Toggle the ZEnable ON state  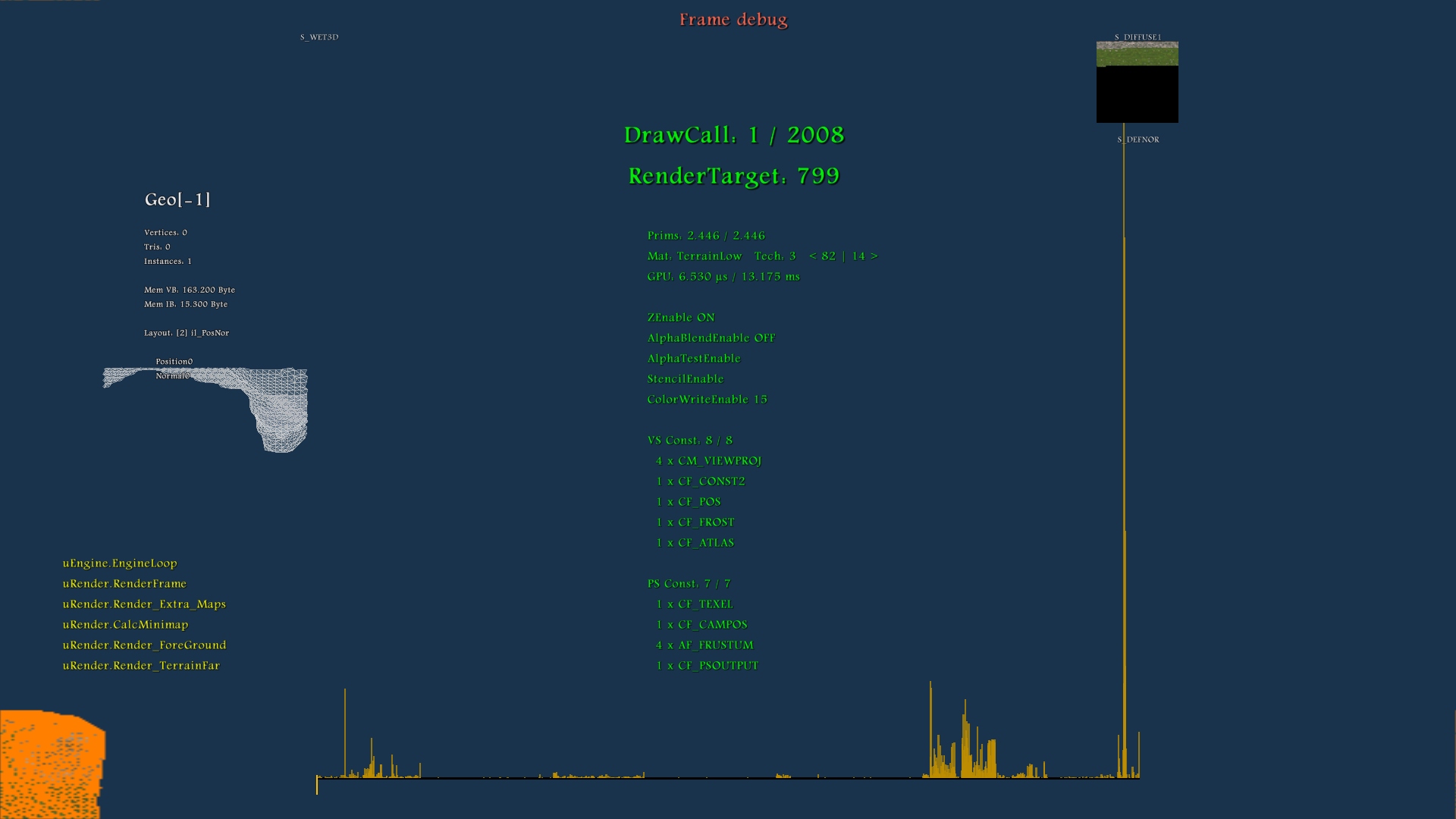pos(680,318)
